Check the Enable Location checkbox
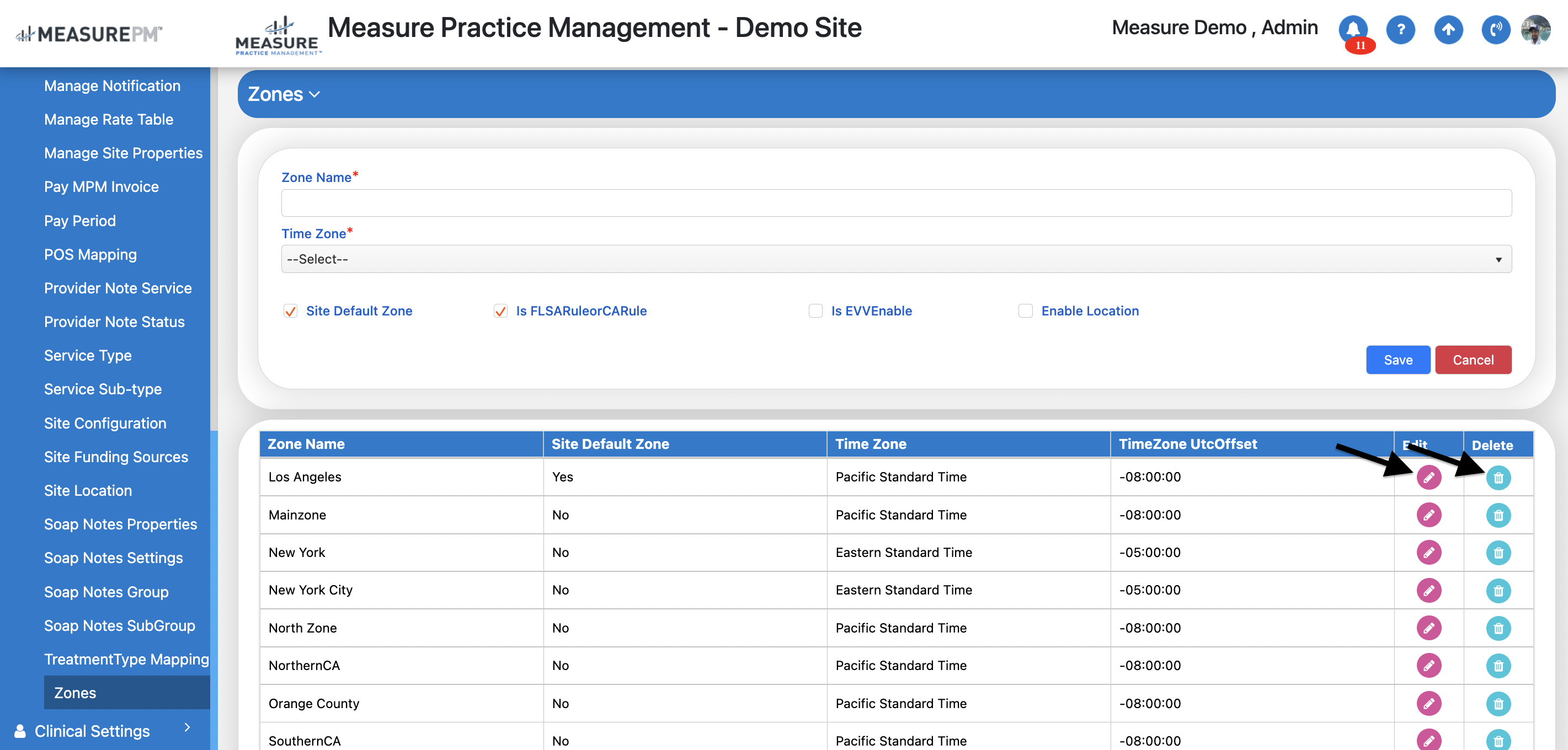 coord(1025,311)
